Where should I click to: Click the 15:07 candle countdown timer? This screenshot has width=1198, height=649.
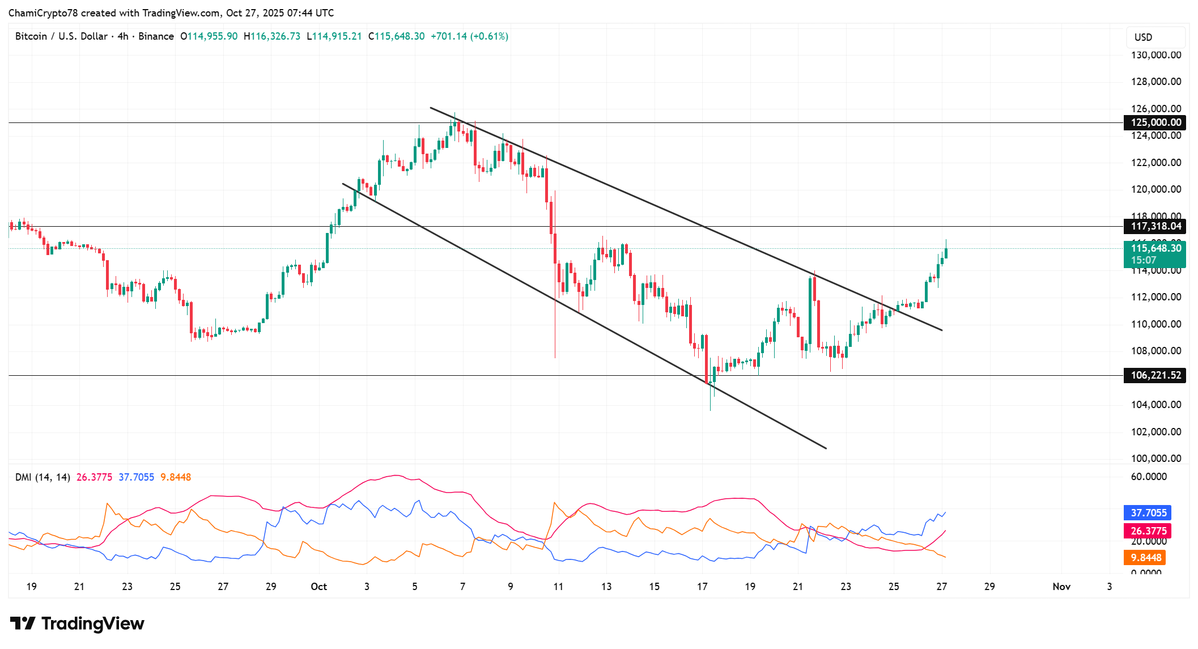click(x=1141, y=258)
